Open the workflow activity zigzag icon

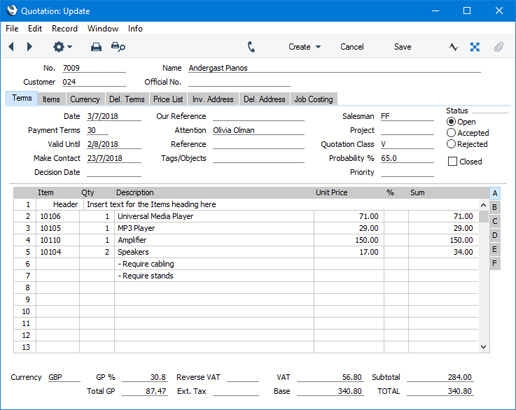(x=453, y=47)
